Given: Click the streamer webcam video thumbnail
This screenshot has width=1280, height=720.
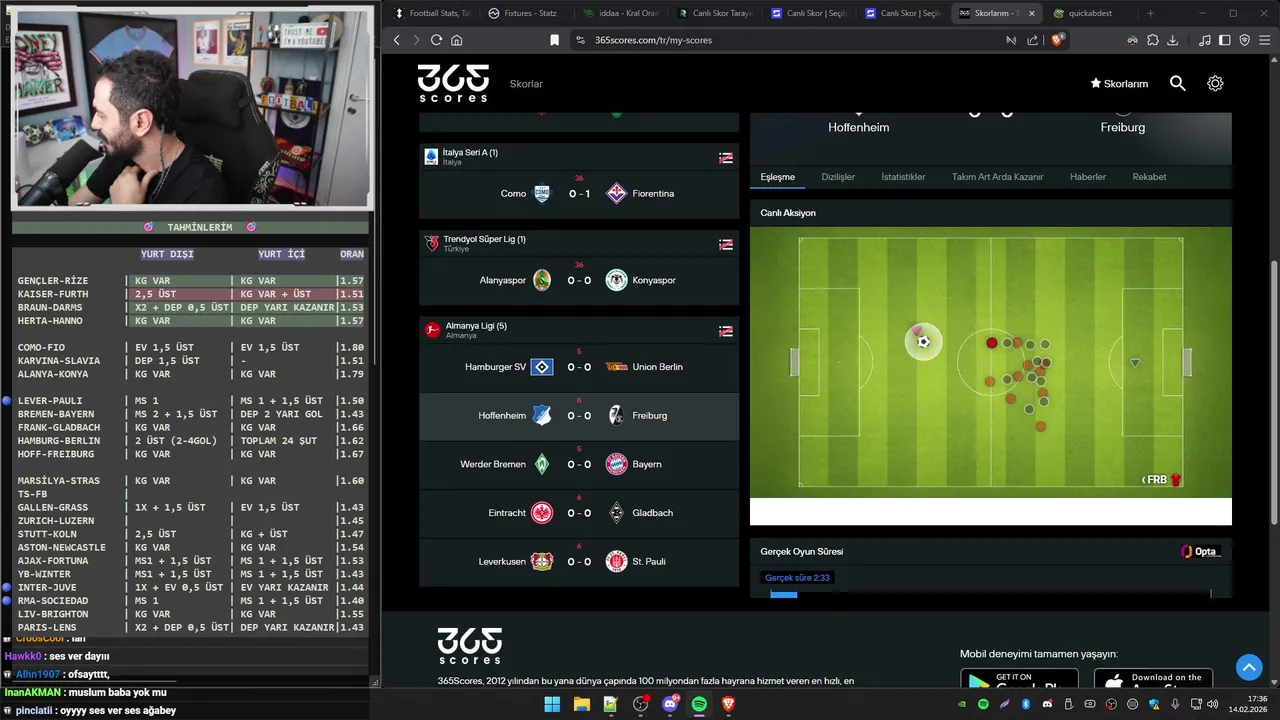Looking at the screenshot, I should [192, 106].
